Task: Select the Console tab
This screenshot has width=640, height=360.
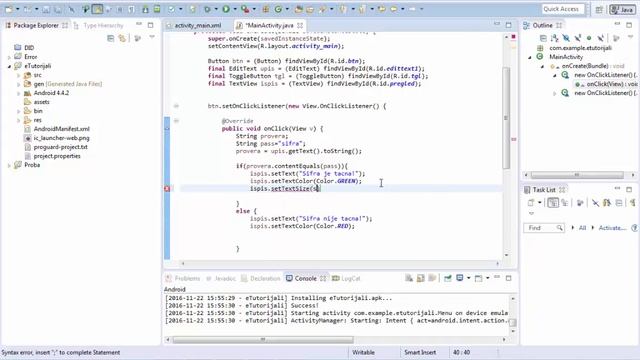Action: point(305,278)
